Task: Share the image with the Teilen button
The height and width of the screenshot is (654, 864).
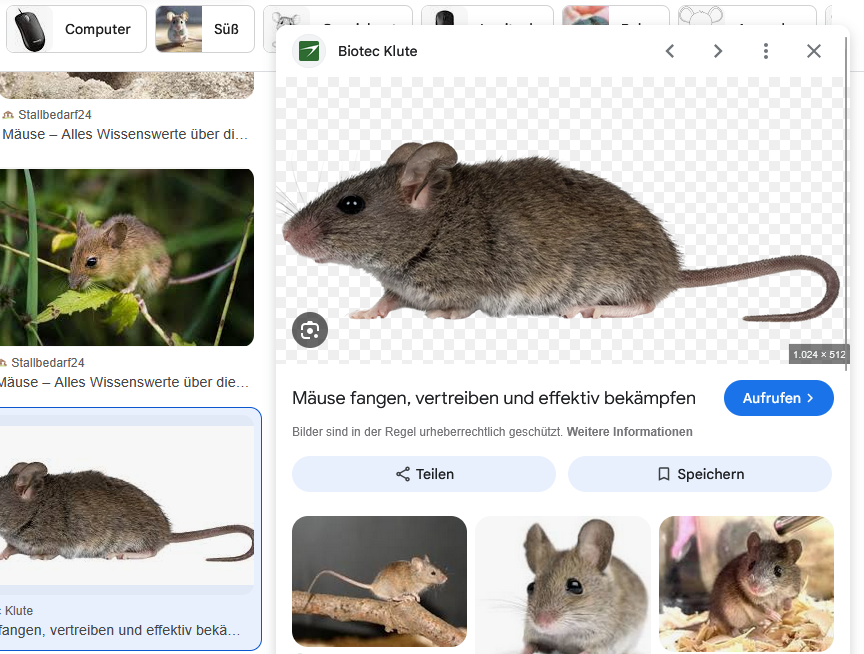Action: click(423, 474)
